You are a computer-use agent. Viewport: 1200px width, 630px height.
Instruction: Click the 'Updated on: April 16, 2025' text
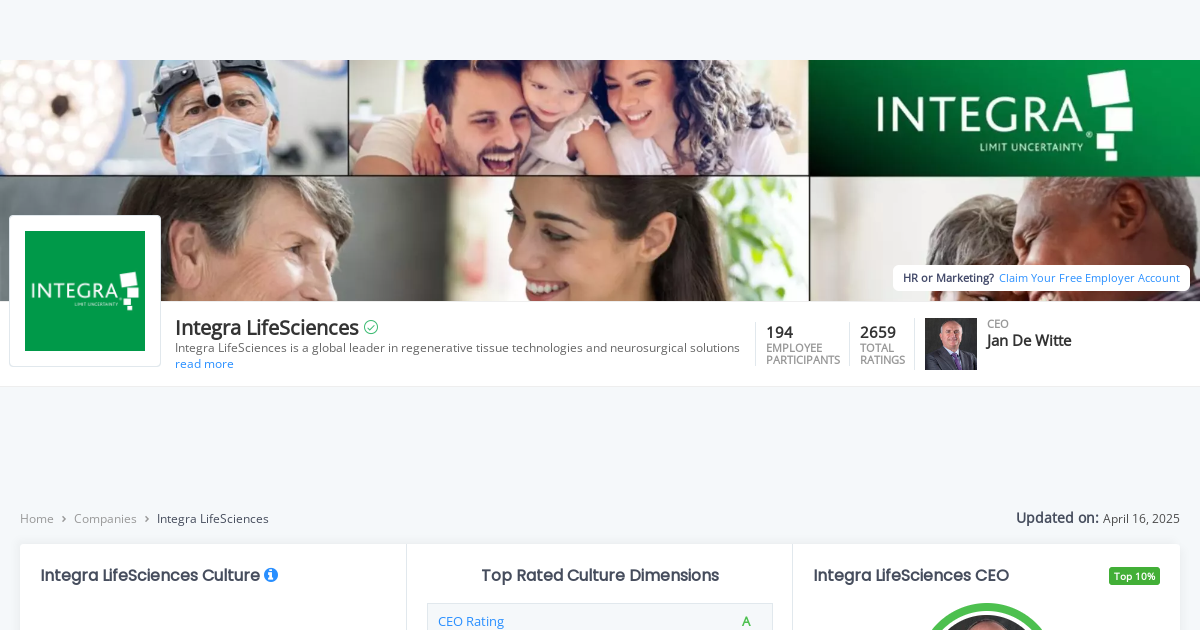[1098, 518]
